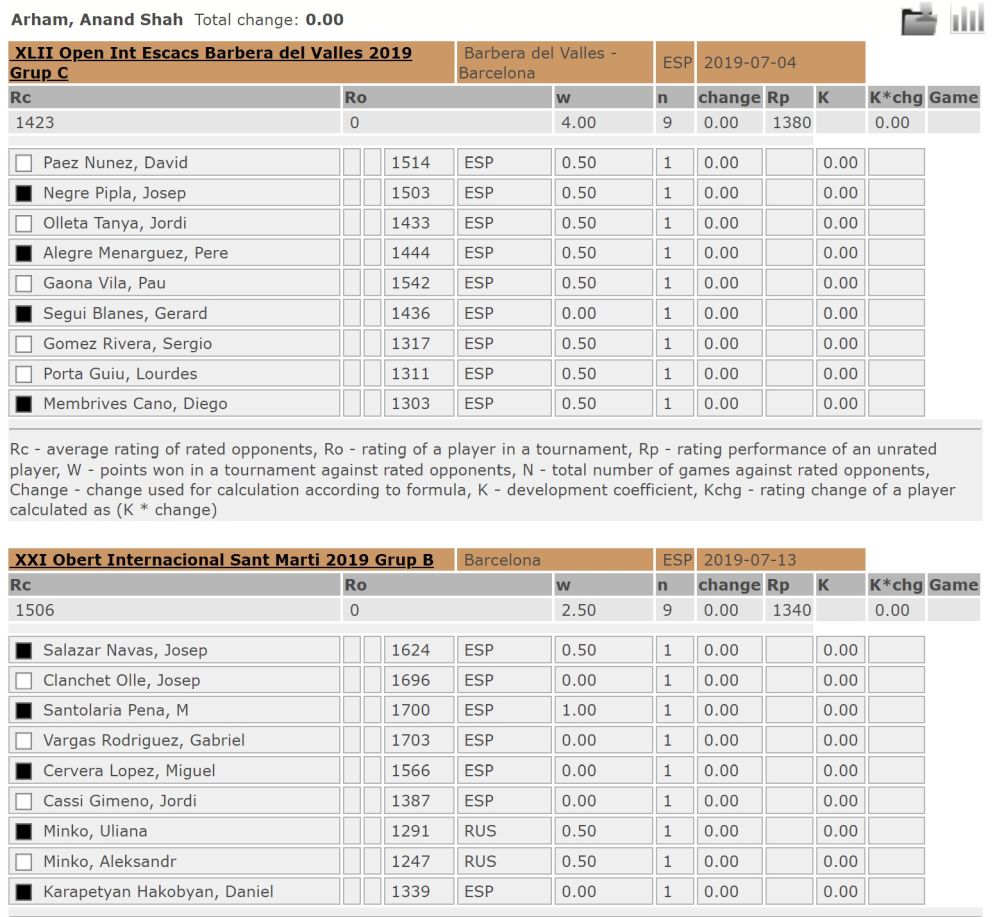Click black piece square beside Salazar Navas, Josep
The width and height of the screenshot is (1000, 917).
pyautogui.click(x=23, y=651)
